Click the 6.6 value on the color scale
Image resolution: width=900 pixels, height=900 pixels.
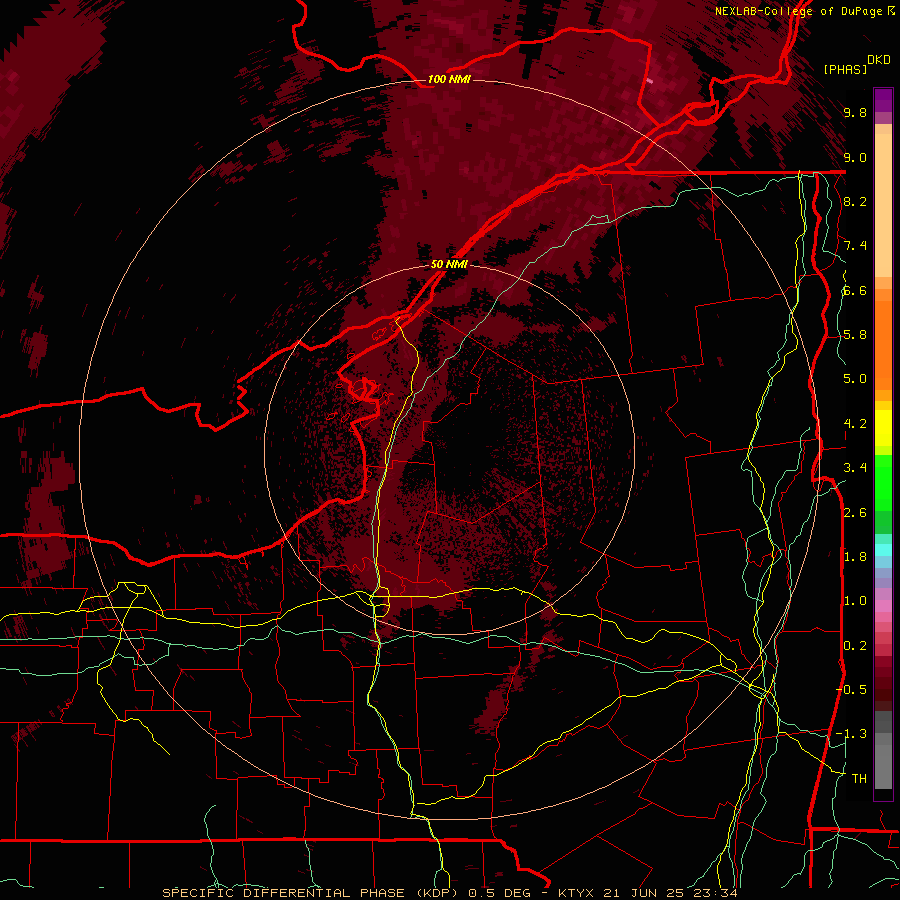click(855, 290)
